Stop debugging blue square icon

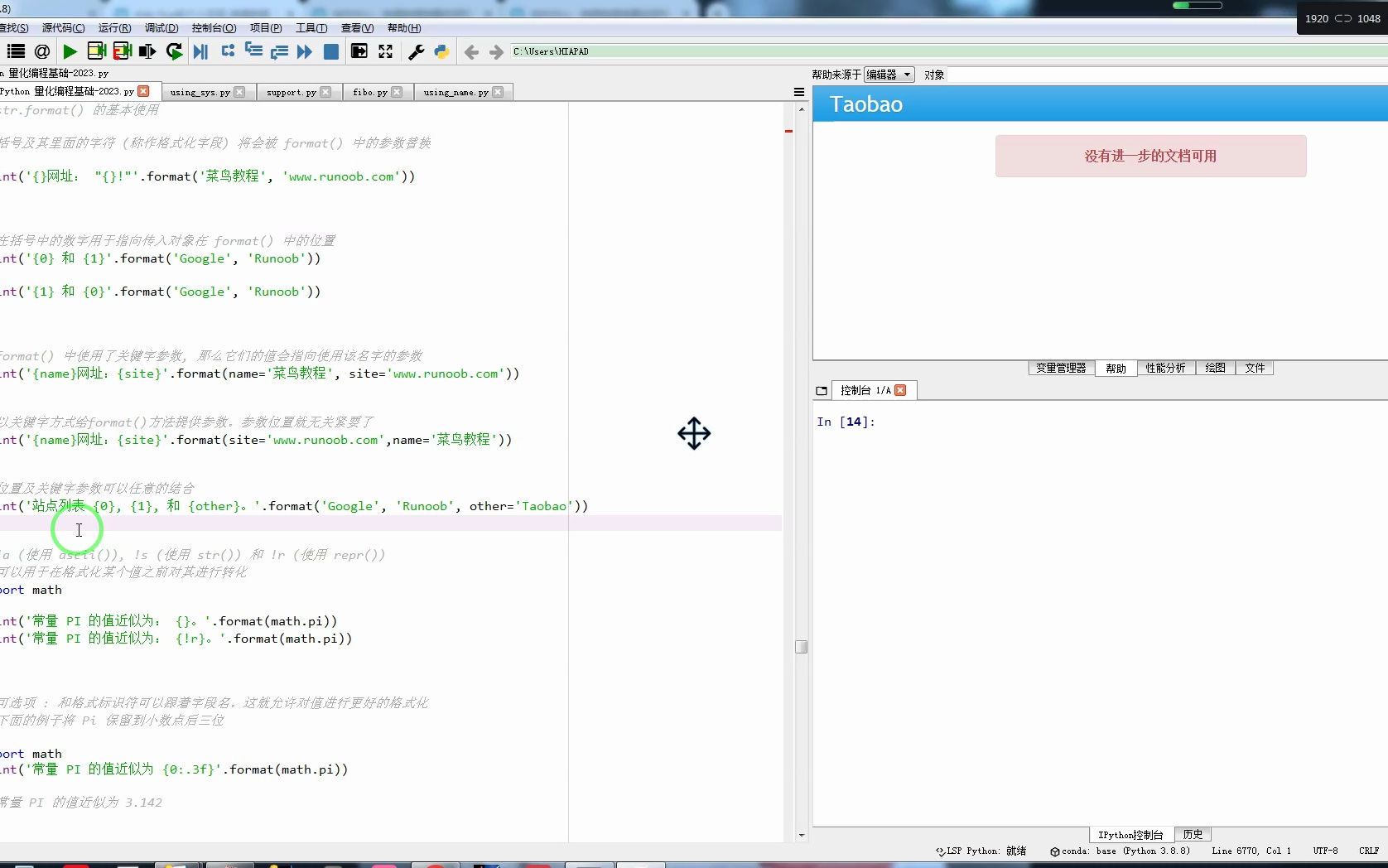point(330,51)
